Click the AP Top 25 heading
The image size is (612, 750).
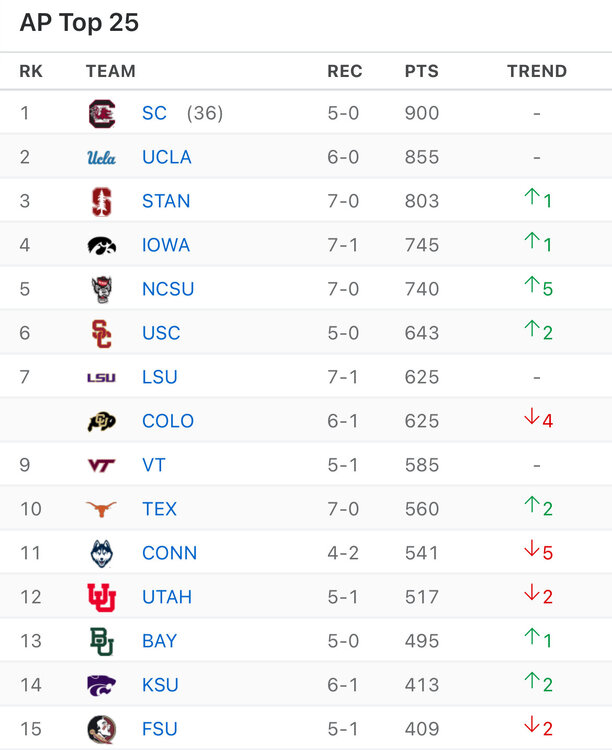[x=79, y=23]
